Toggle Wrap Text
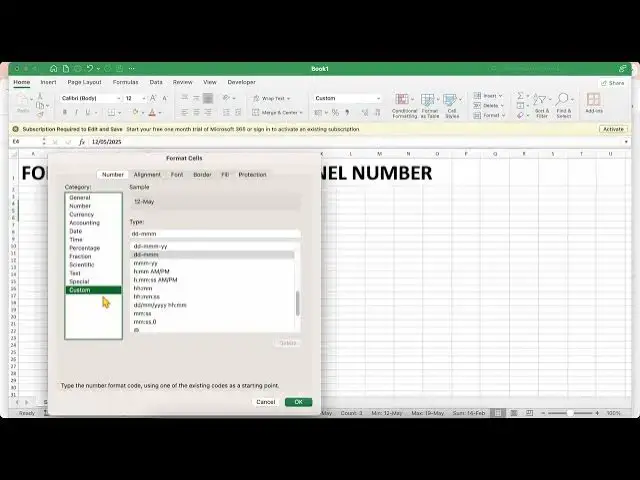Viewport: 640px width, 480px height. point(270,98)
